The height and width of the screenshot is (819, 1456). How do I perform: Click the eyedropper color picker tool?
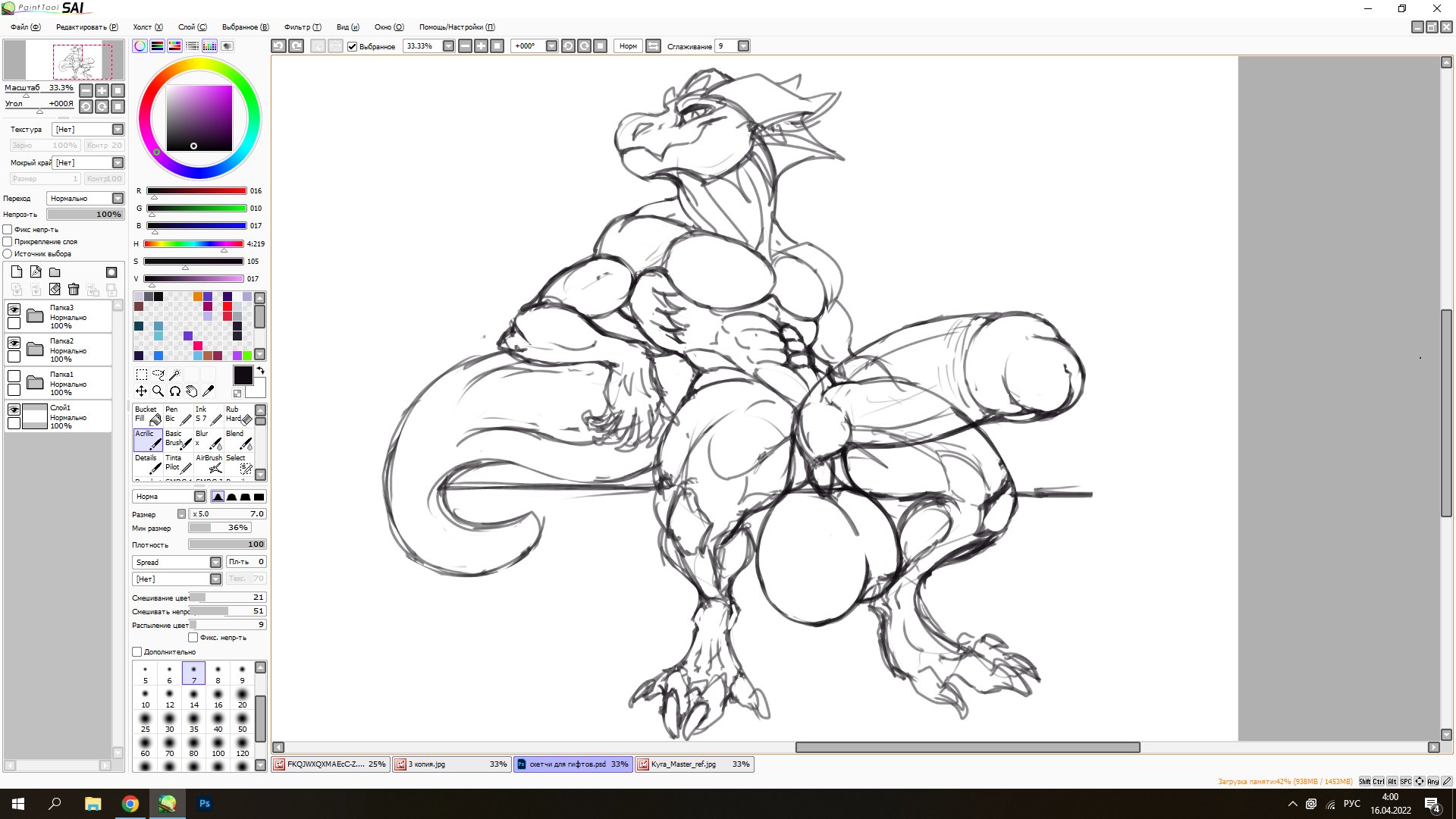point(209,391)
